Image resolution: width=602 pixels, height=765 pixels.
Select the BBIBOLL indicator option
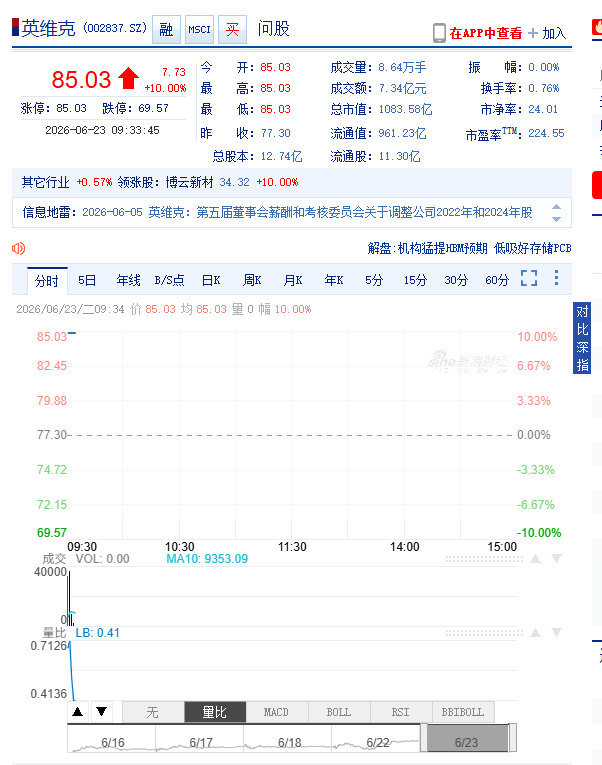coord(463,712)
